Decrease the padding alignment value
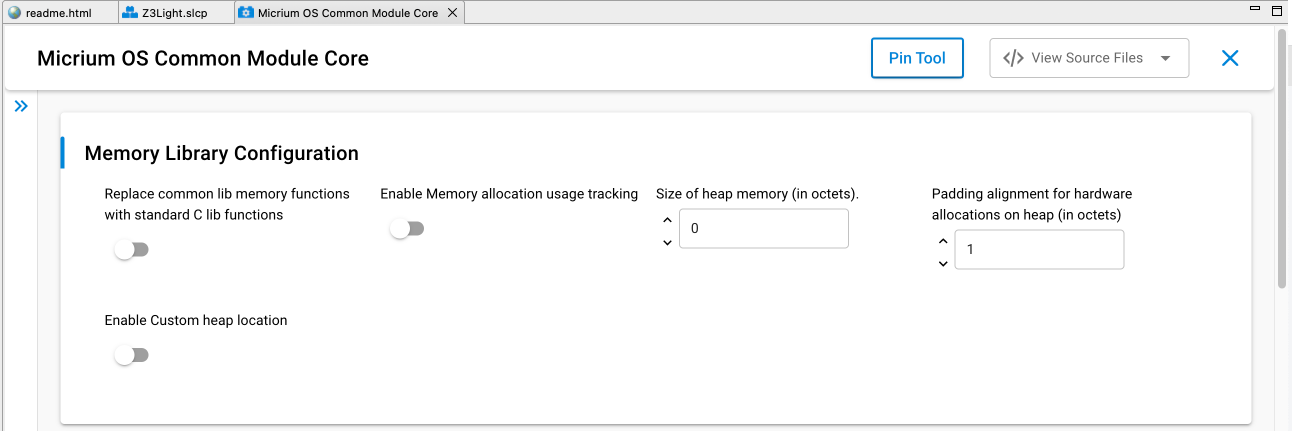Viewport: 1292px width, 431px height. (x=943, y=264)
